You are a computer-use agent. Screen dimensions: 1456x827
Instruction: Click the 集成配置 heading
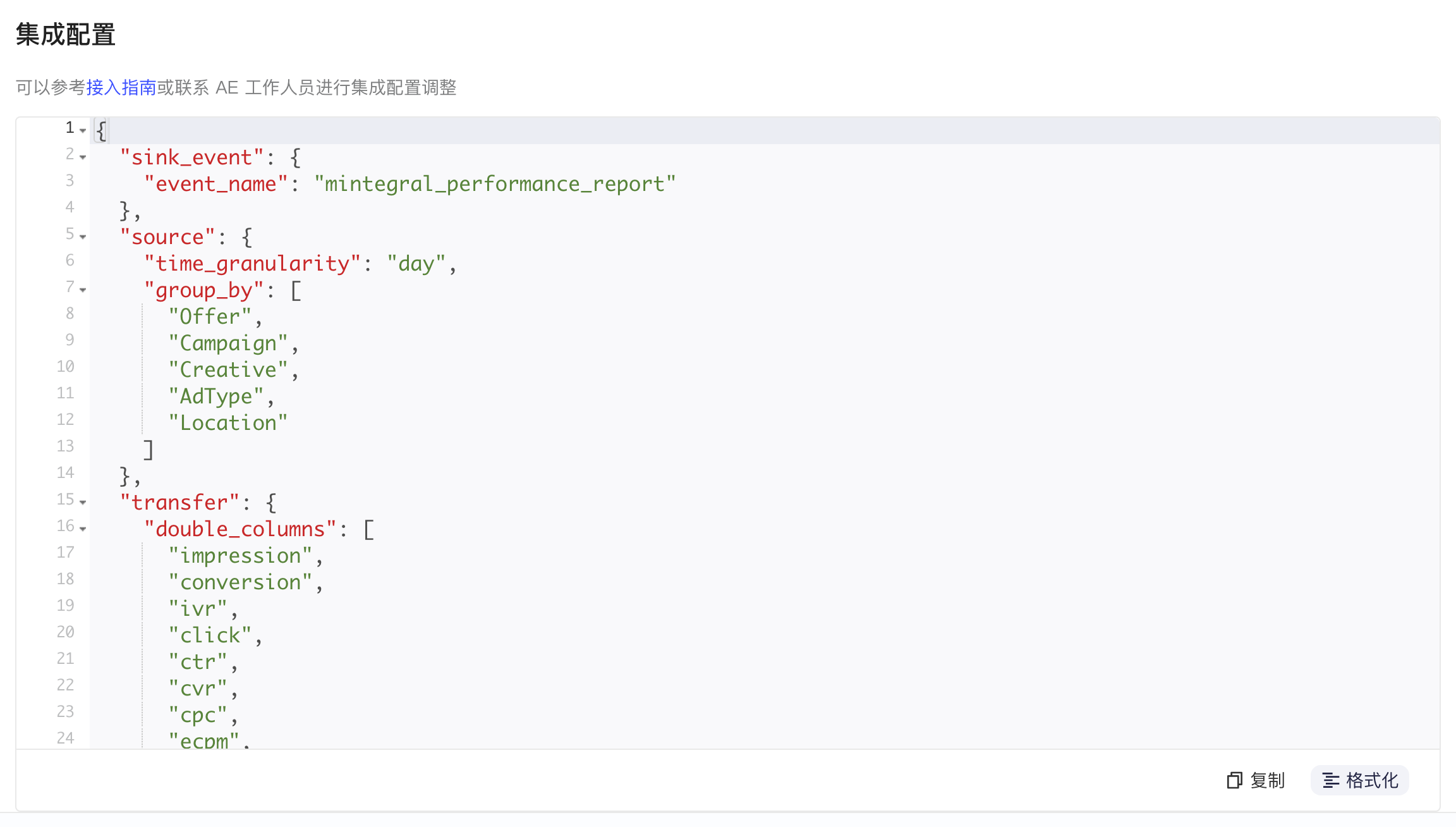pyautogui.click(x=66, y=35)
